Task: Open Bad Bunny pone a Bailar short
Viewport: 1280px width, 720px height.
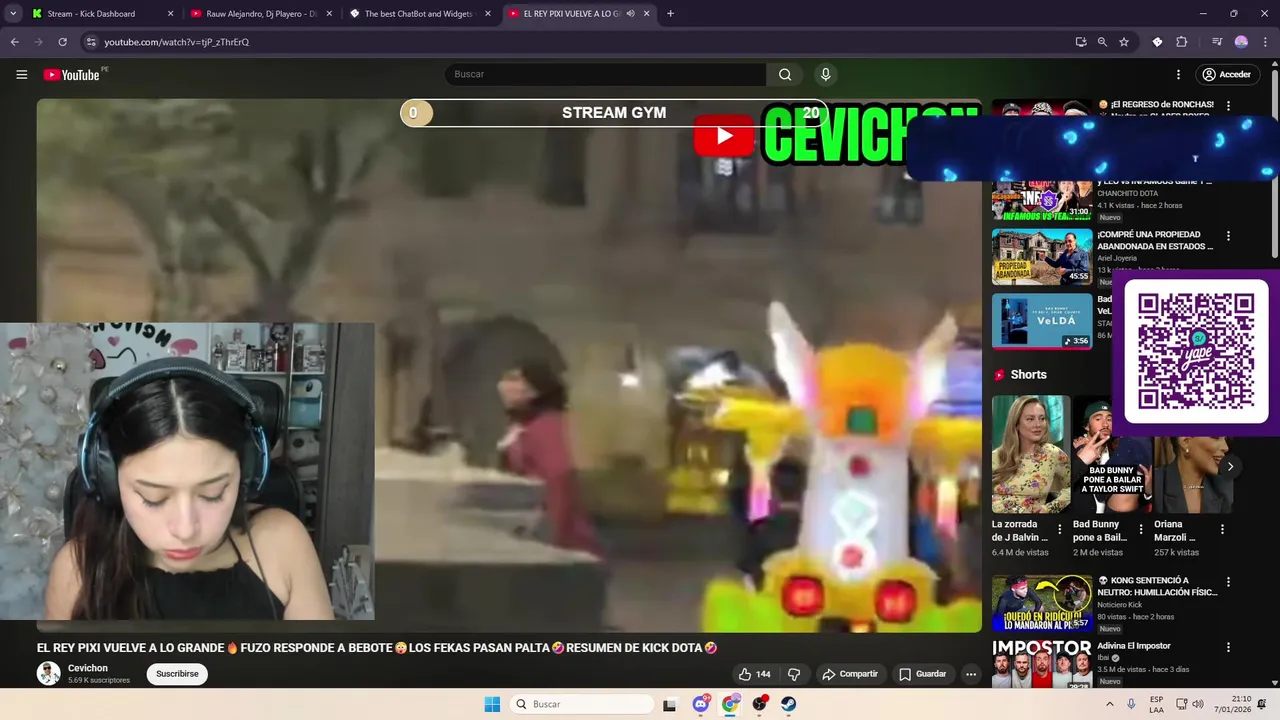Action: (1111, 454)
